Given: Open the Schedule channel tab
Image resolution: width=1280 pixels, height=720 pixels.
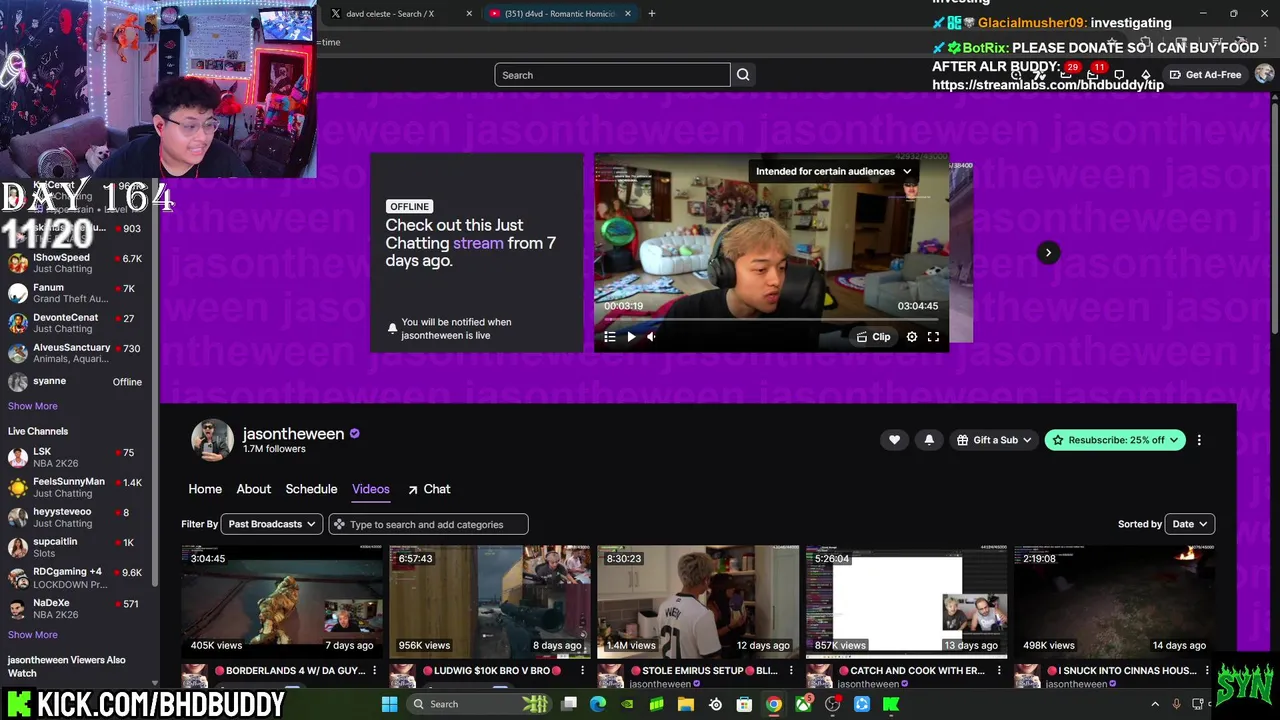Looking at the screenshot, I should point(311,489).
